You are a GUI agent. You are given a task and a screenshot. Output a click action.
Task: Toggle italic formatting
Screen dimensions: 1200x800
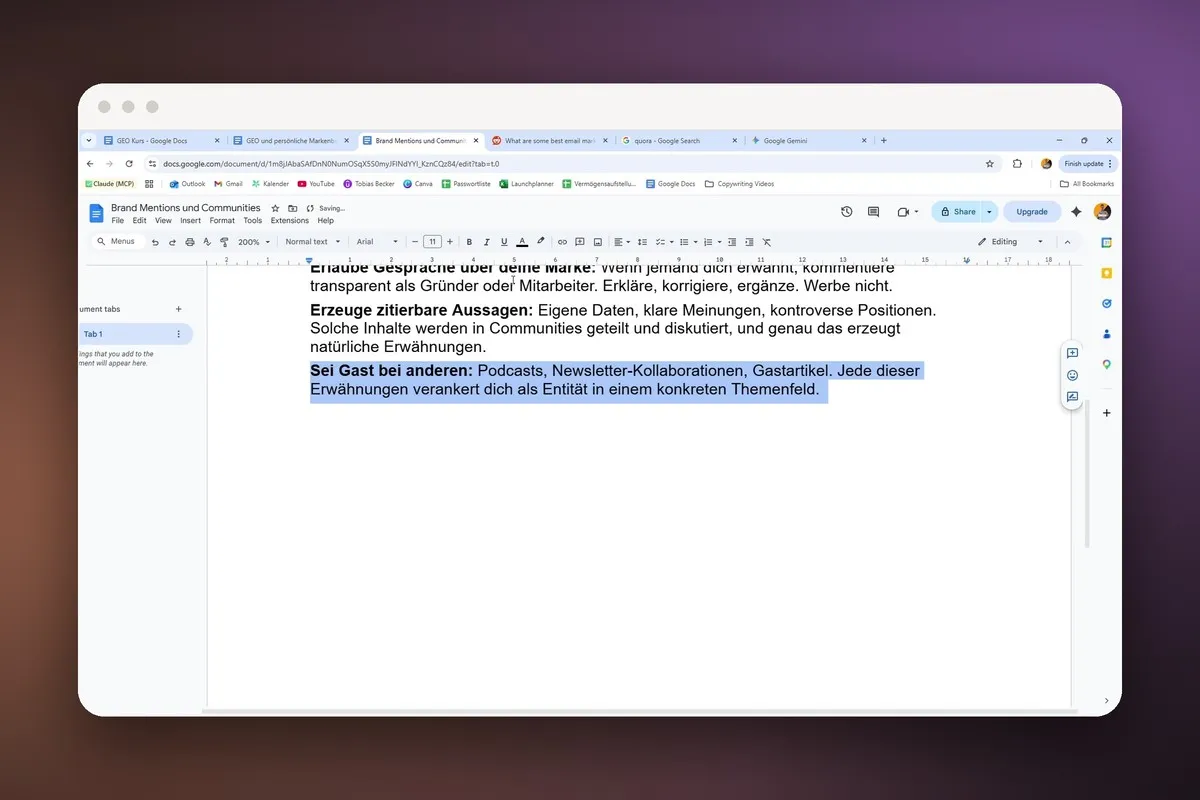pos(486,242)
